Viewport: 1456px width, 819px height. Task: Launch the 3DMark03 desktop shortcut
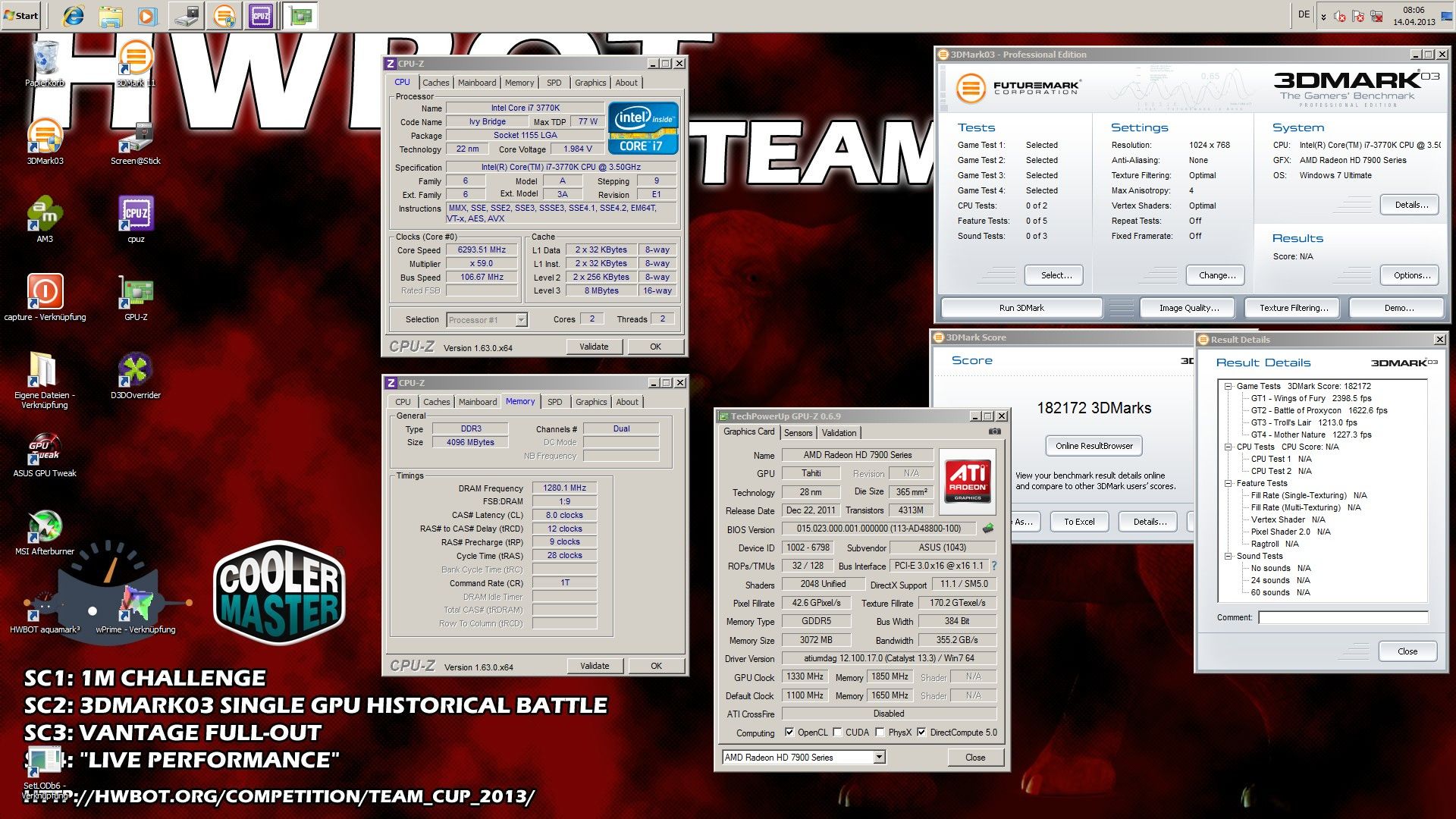45,141
